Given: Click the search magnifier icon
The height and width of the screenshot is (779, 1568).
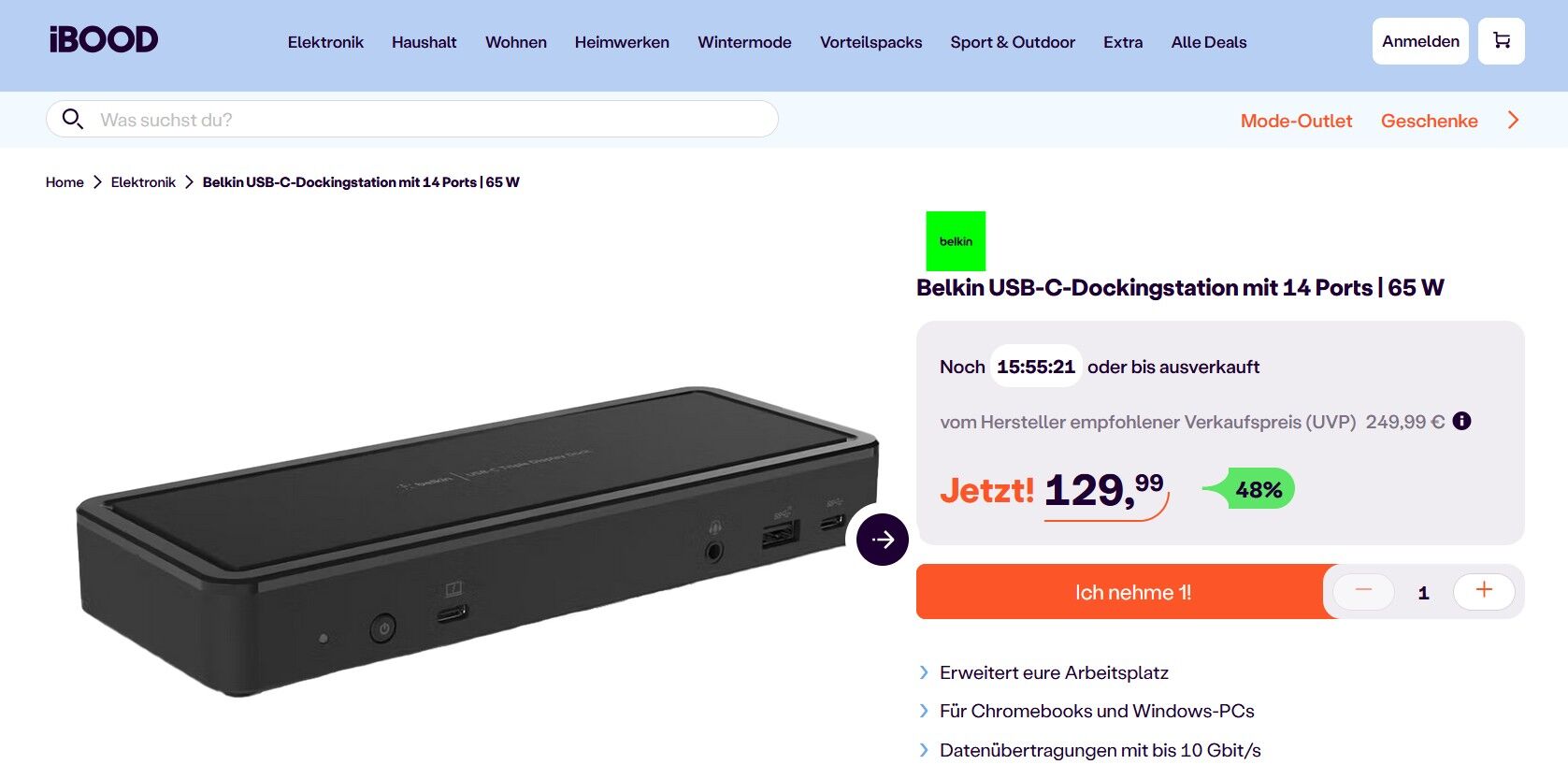Looking at the screenshot, I should [x=72, y=119].
